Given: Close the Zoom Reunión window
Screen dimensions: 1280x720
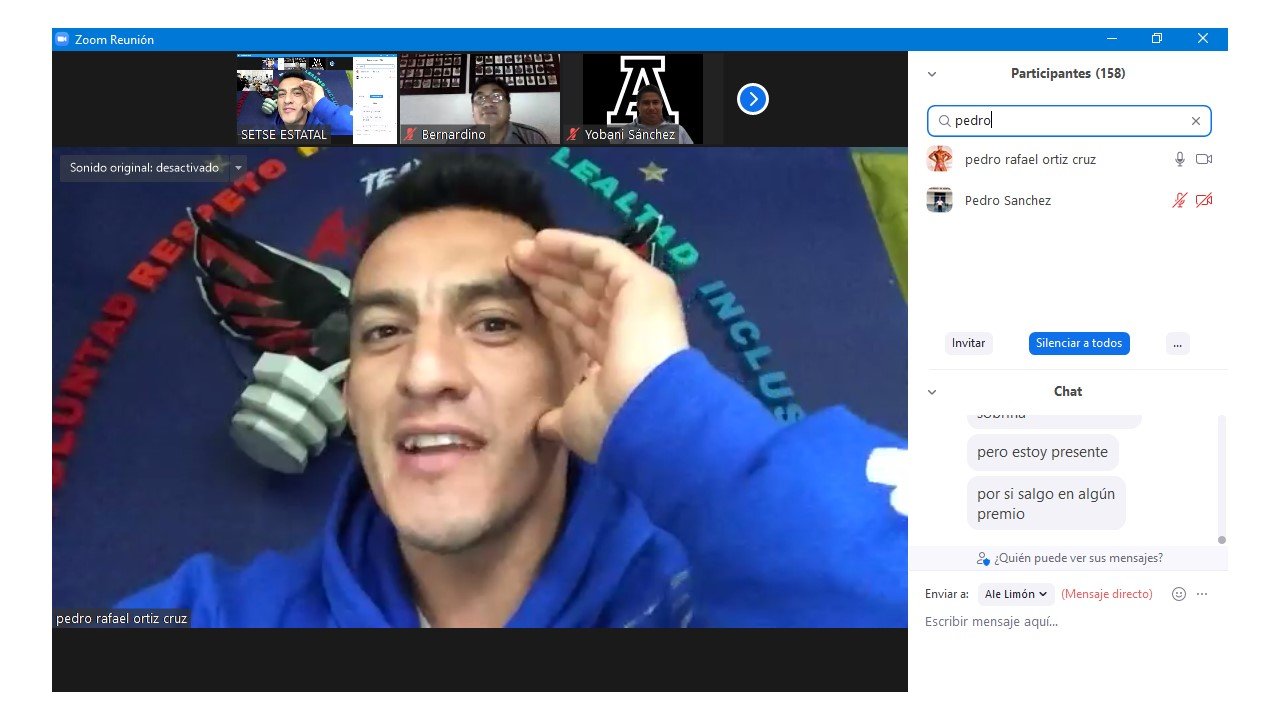Looking at the screenshot, I should point(1203,39).
